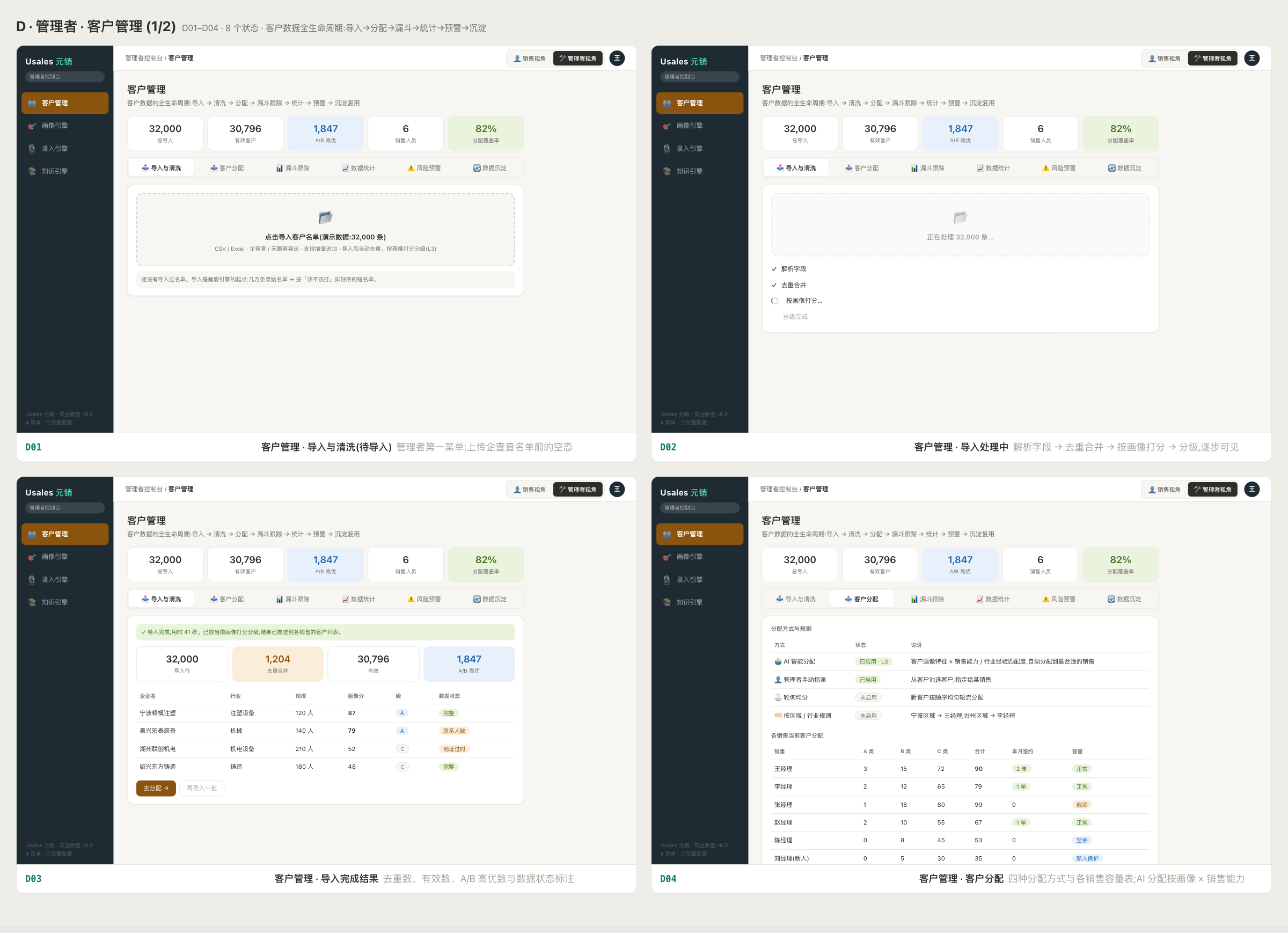The width and height of the screenshot is (1288, 933).
Task: Click the icon beside 按区域 / 行业规则 in D04
Action: click(x=778, y=716)
